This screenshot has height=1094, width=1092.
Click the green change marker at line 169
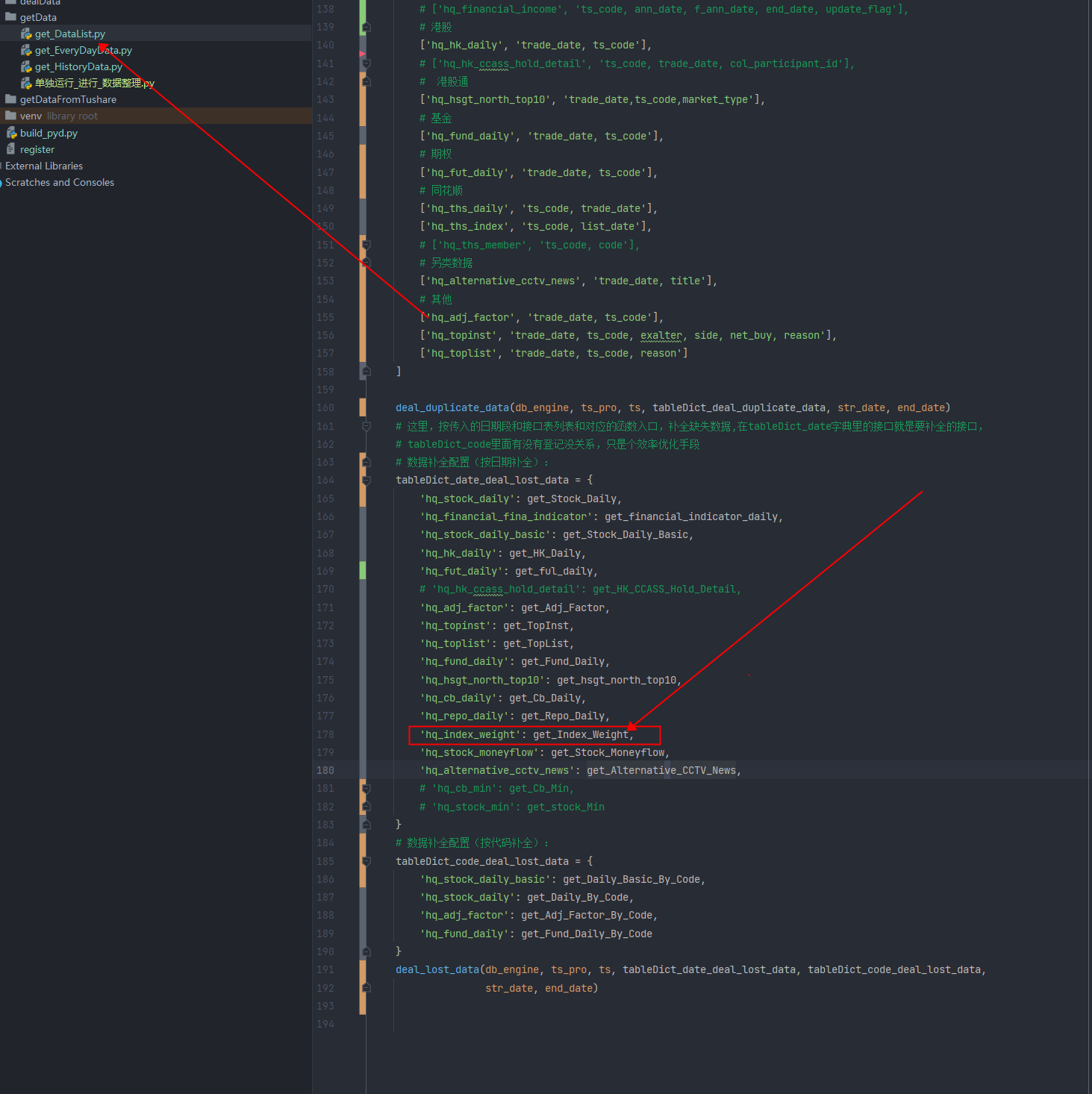point(363,571)
